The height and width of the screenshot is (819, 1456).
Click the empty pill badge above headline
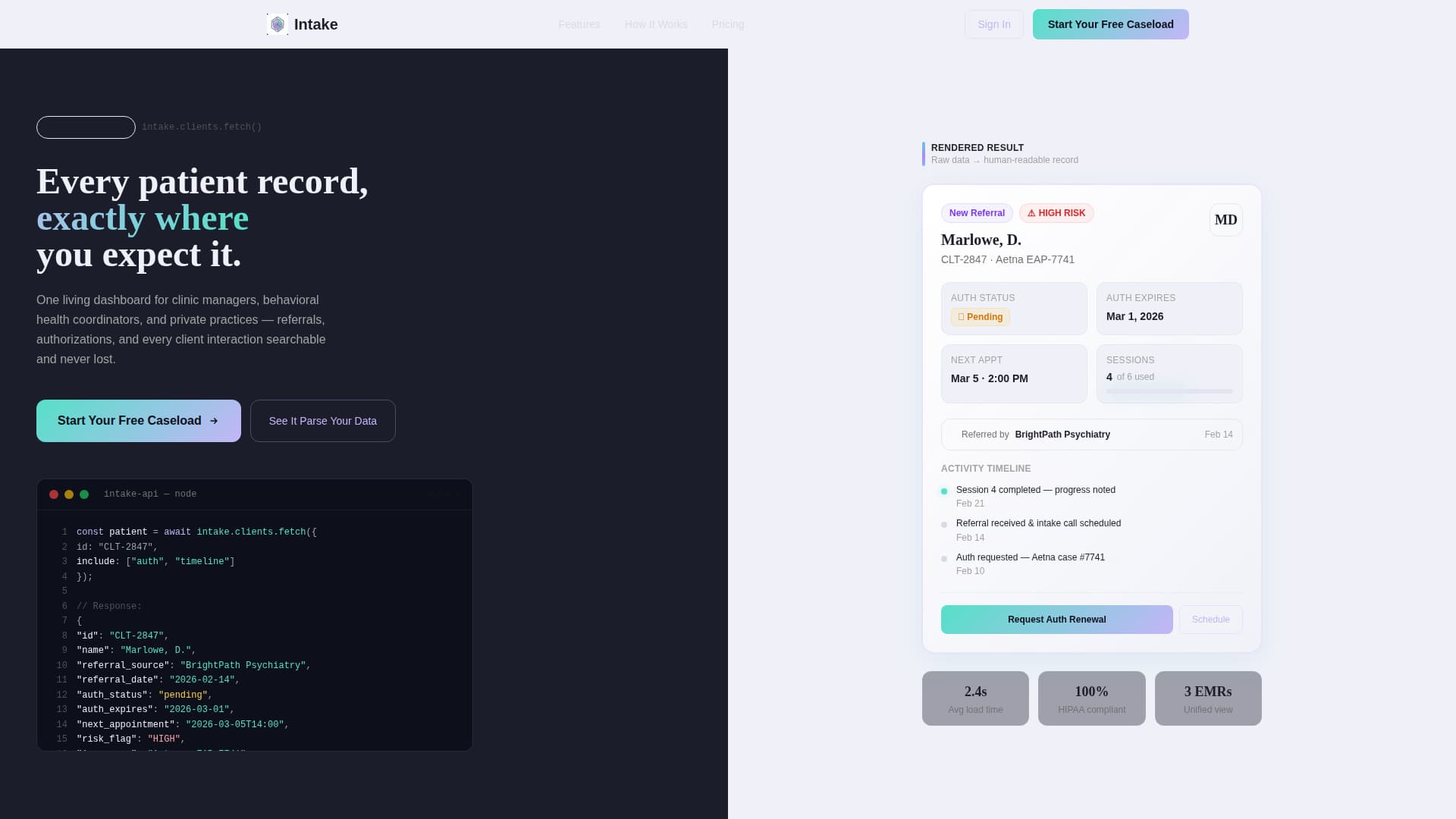tap(86, 127)
